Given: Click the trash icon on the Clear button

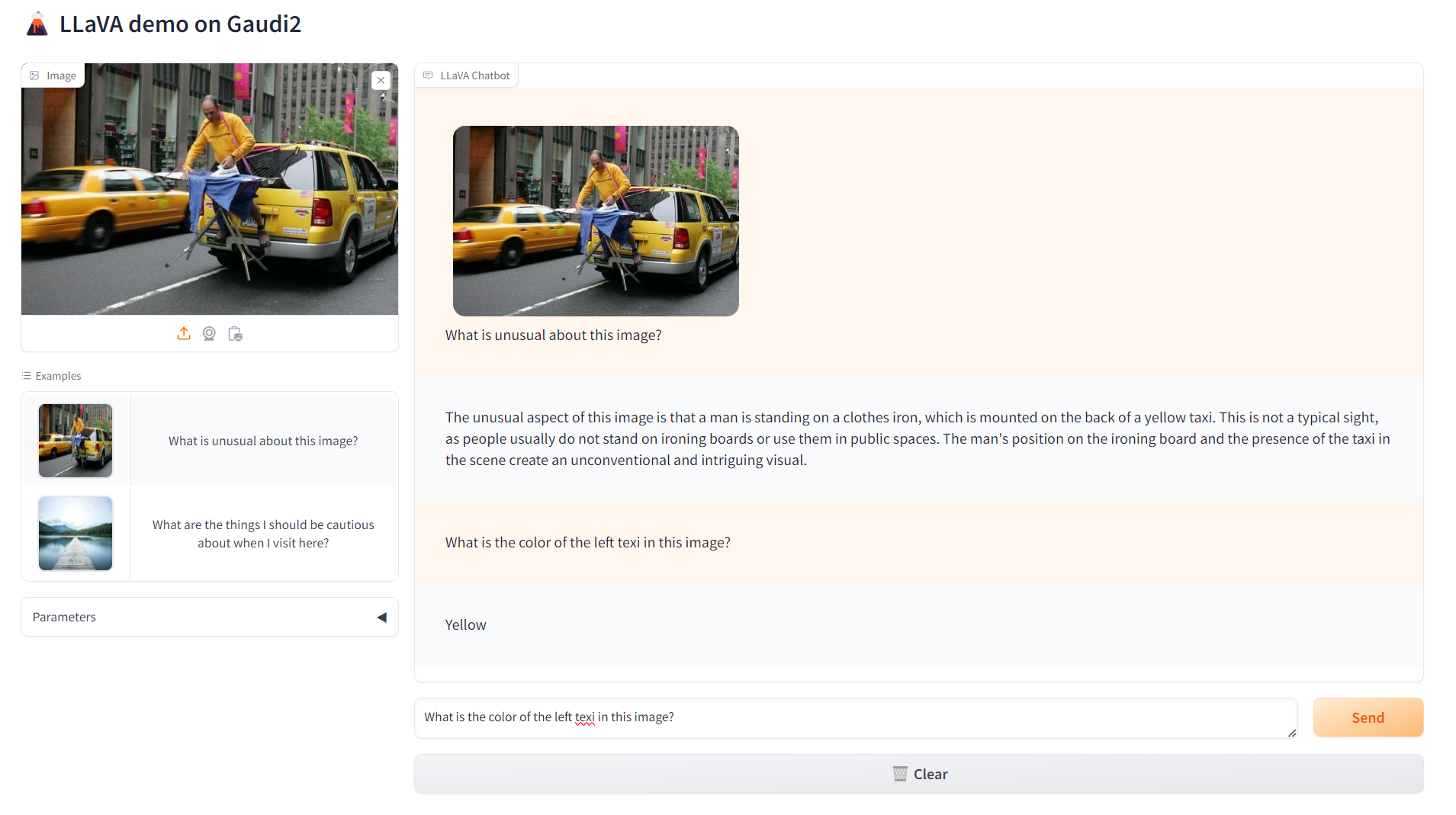Looking at the screenshot, I should click(x=900, y=774).
